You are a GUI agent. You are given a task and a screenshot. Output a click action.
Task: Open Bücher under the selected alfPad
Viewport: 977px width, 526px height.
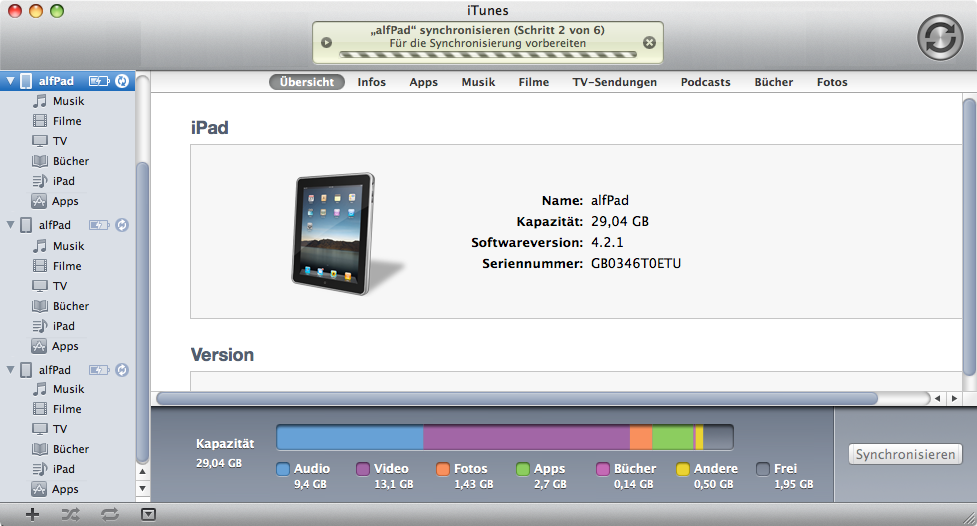60,161
